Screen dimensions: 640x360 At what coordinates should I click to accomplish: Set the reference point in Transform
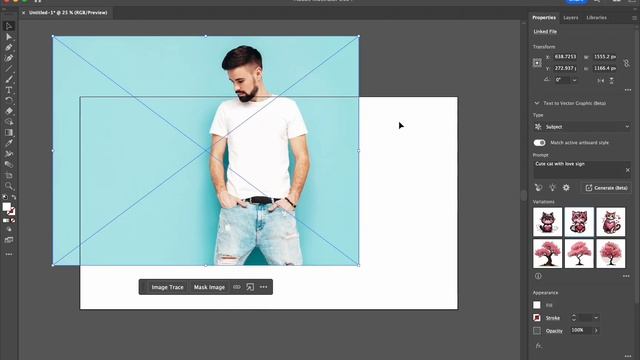point(537,63)
